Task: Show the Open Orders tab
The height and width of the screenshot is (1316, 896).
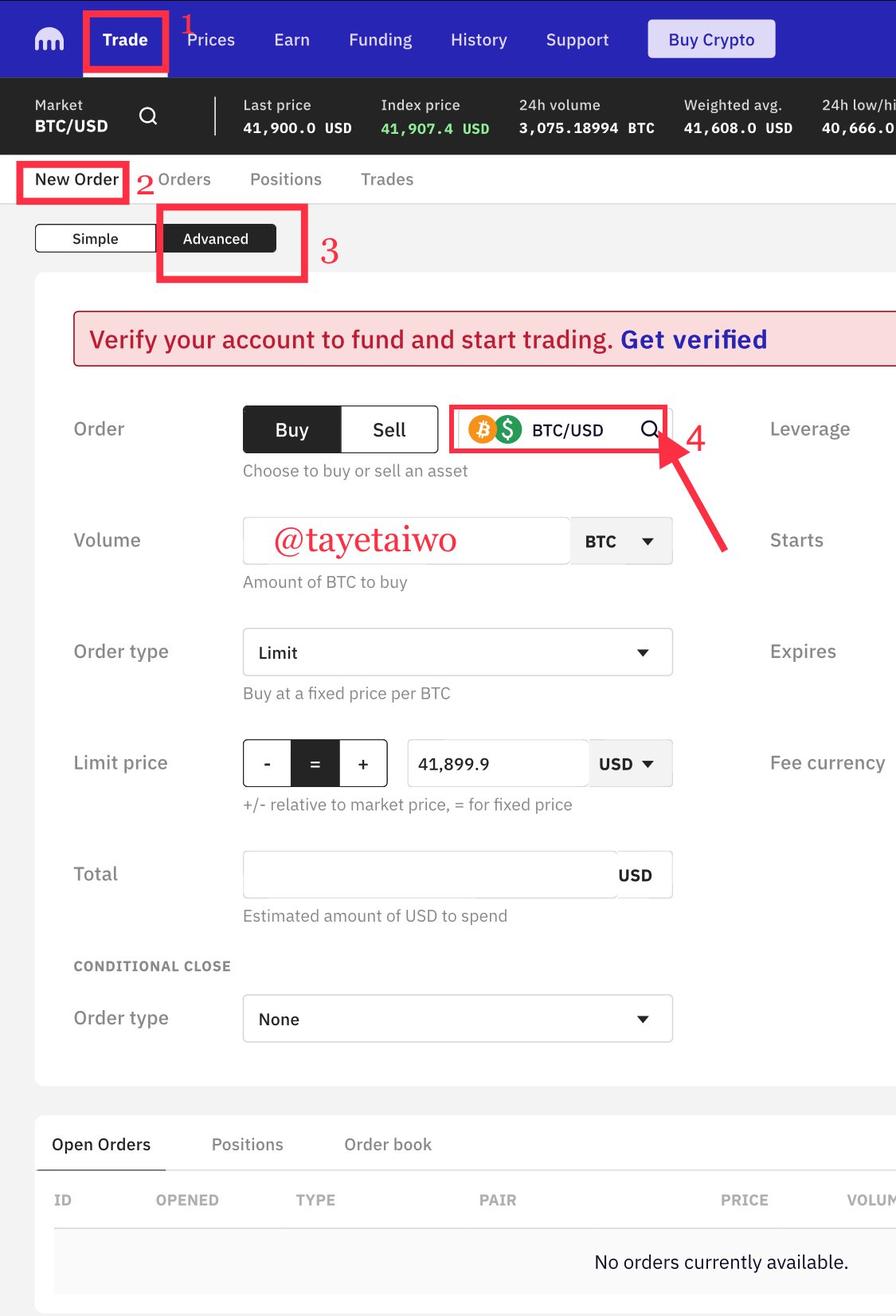Action: pyautogui.click(x=101, y=1145)
